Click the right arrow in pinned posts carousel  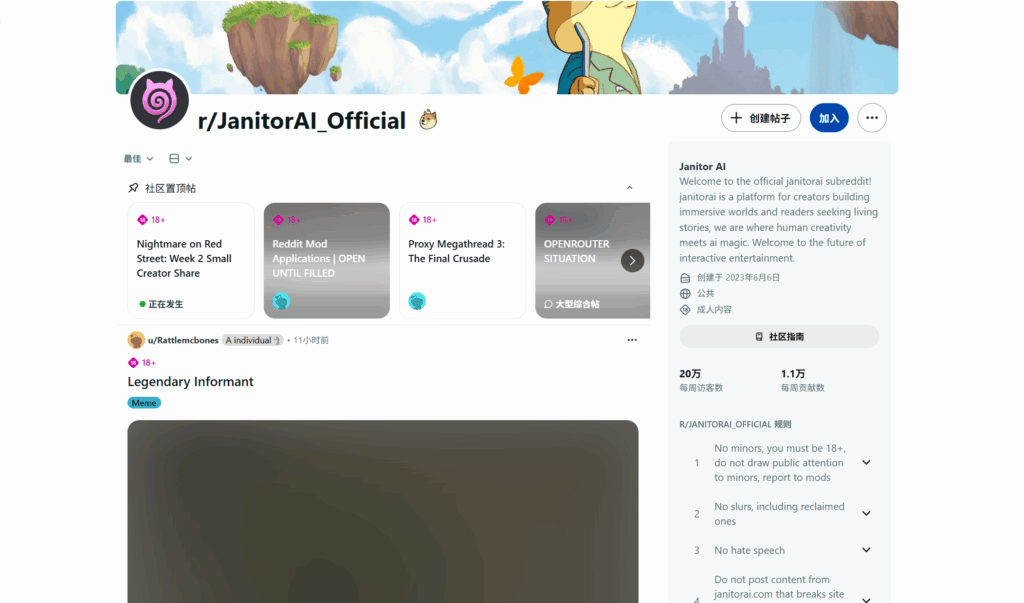[x=632, y=261]
